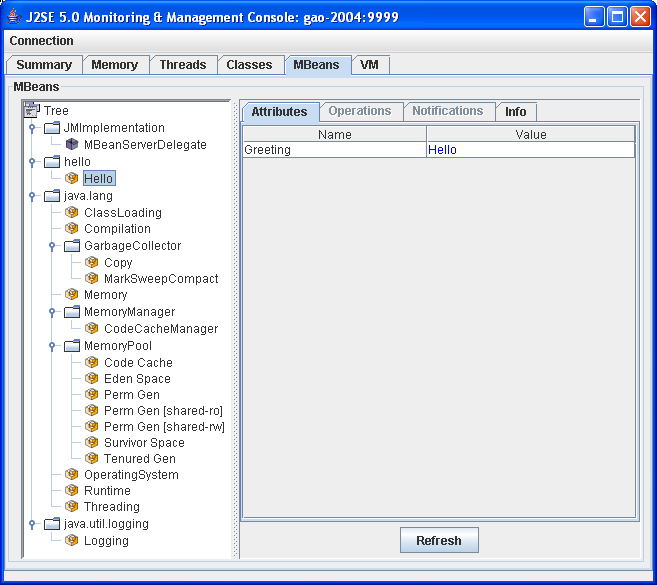657x585 pixels.
Task: Open the Operations sub-tab
Action: pyautogui.click(x=360, y=111)
